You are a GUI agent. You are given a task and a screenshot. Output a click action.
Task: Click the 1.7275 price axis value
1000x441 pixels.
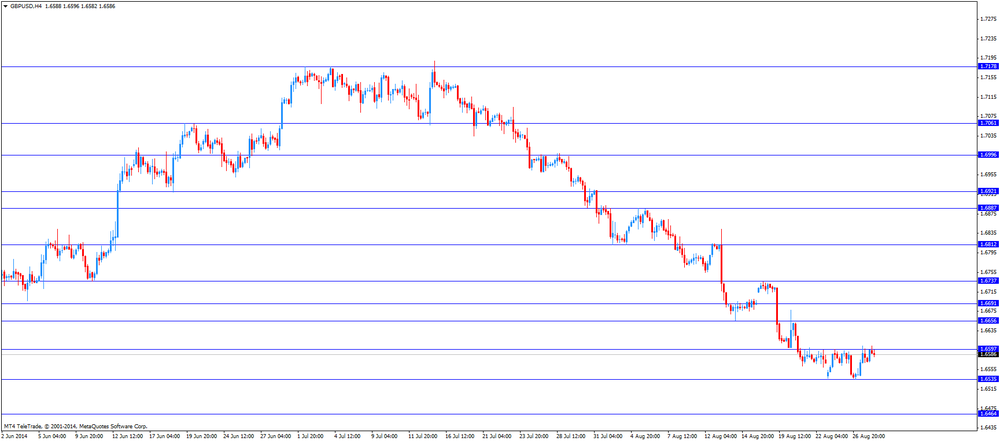point(987,19)
